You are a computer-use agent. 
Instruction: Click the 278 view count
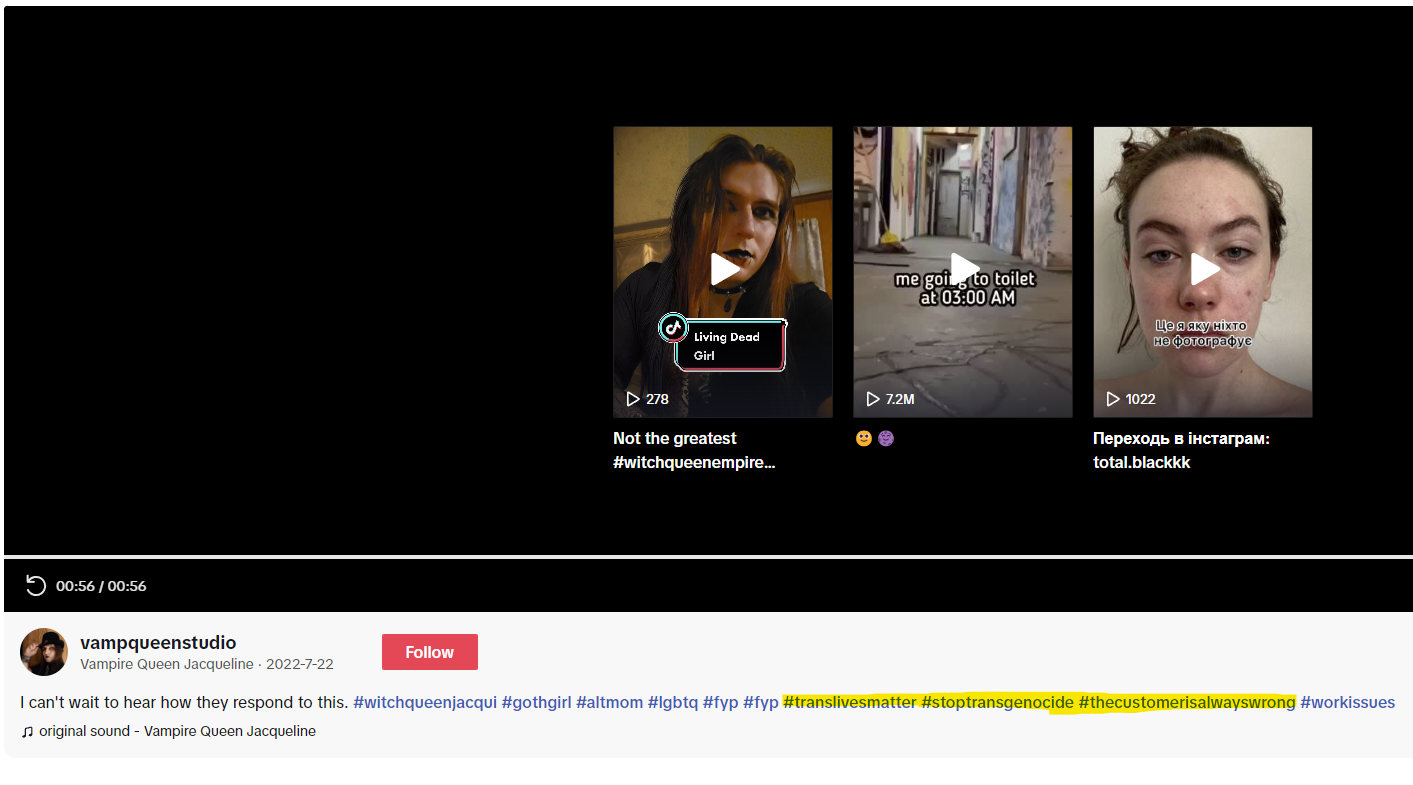tap(647, 399)
